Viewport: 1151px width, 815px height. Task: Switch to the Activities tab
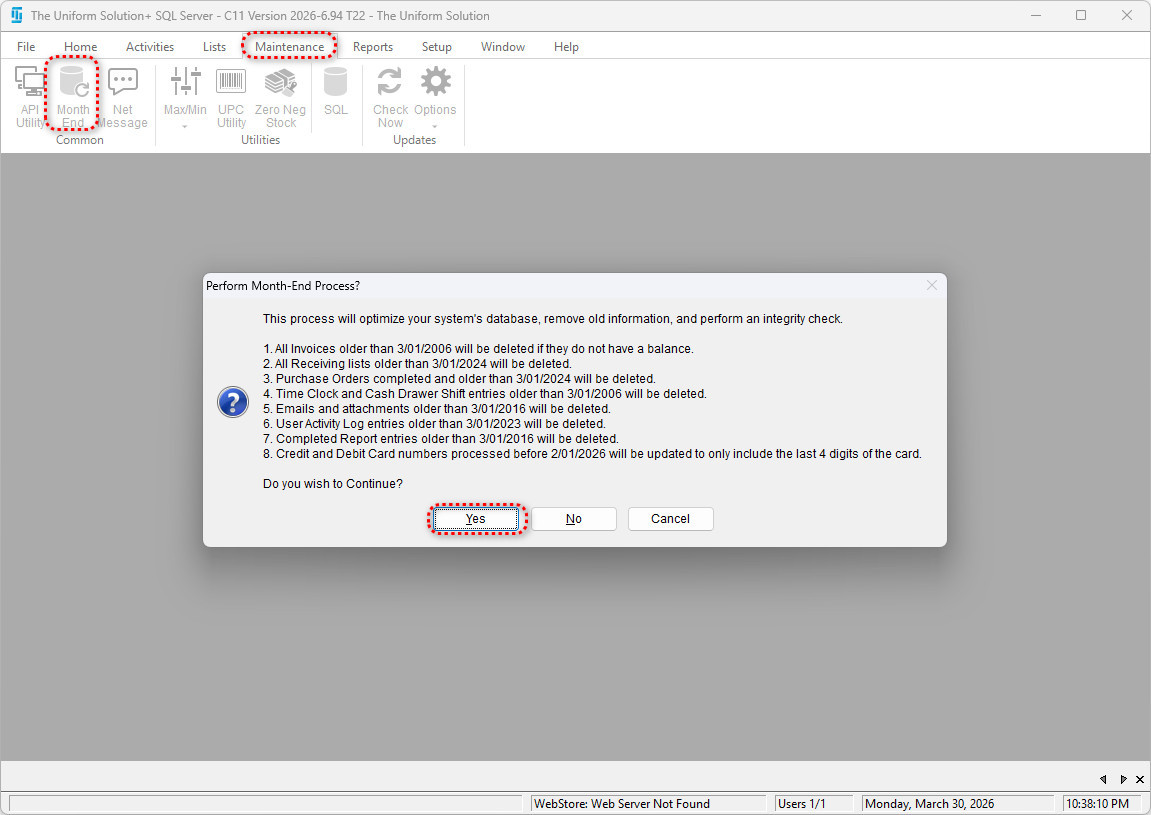coord(150,47)
